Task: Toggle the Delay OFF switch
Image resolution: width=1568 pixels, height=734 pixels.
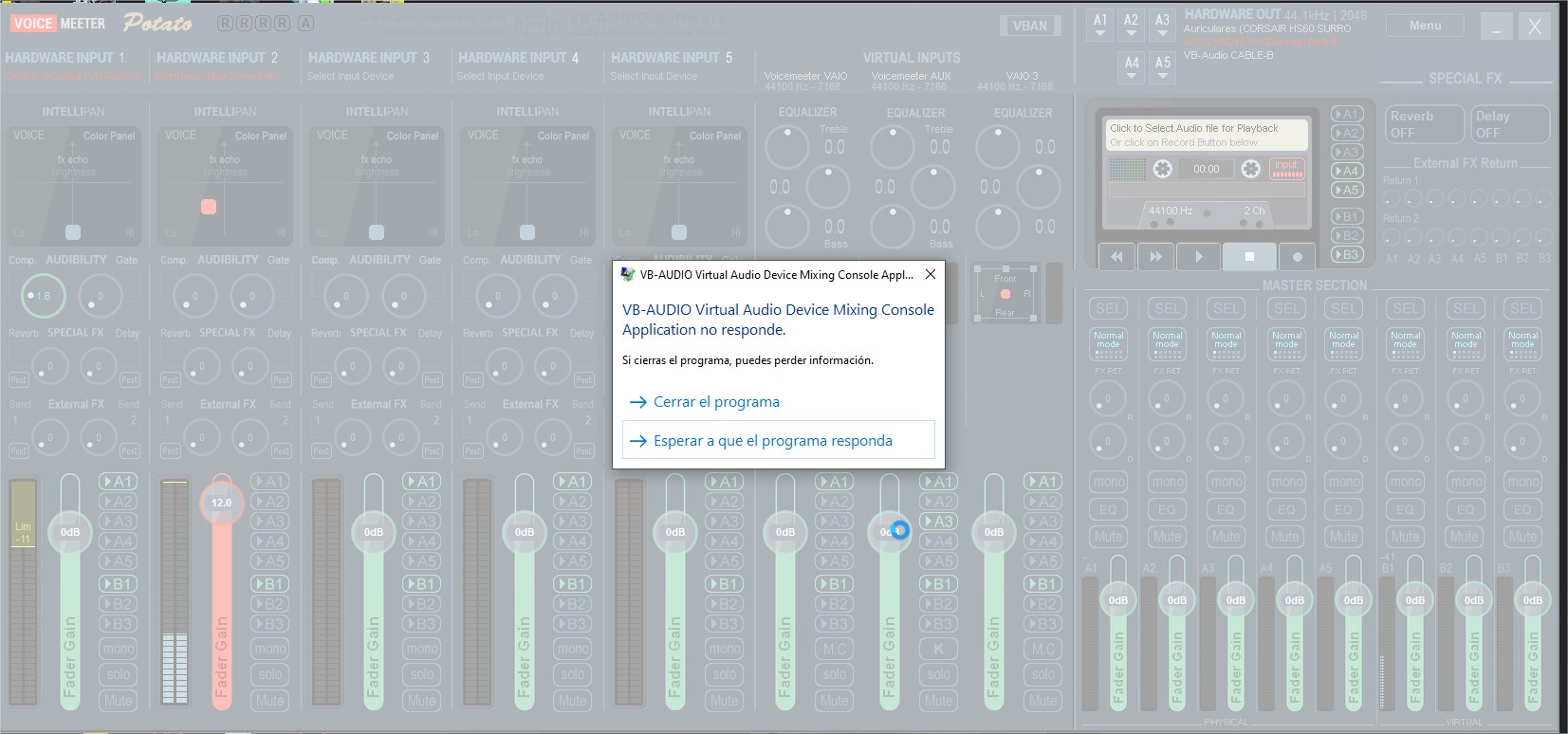Action: (1510, 124)
